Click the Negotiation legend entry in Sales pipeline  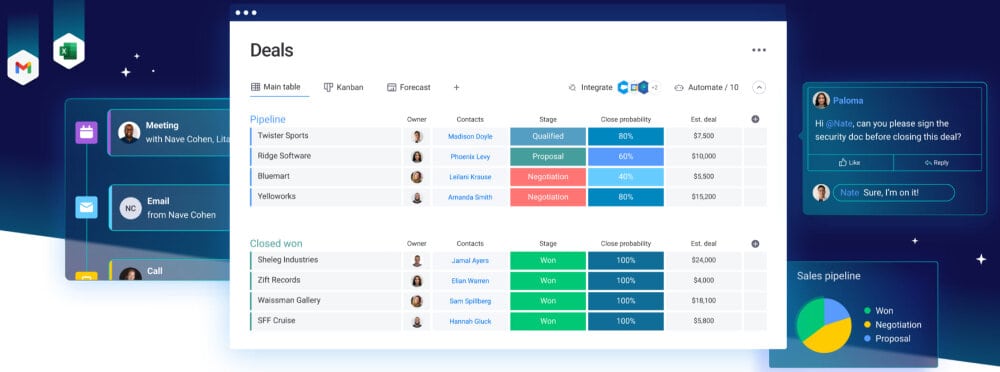coord(892,325)
